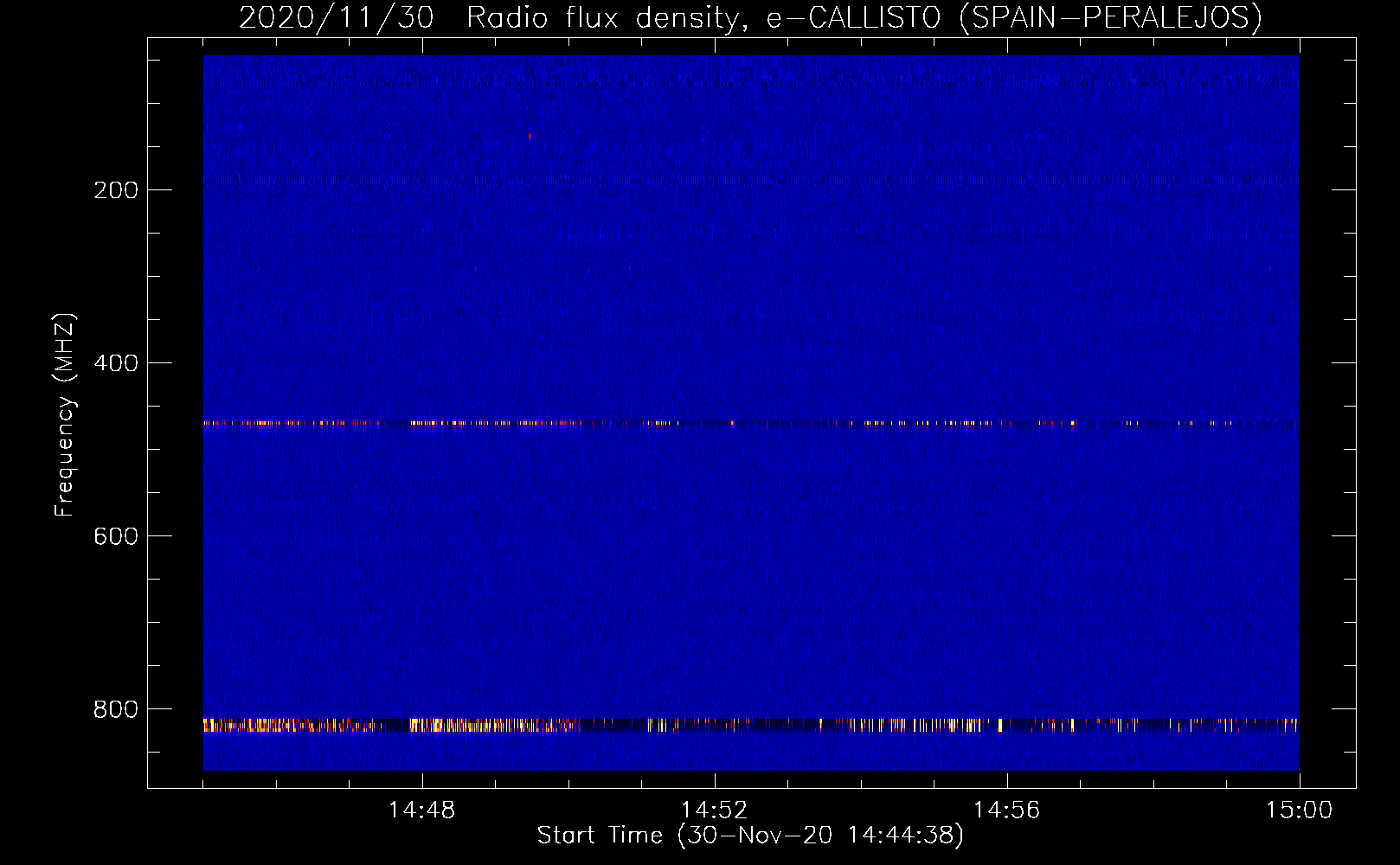Click the plot title 'Radio flux density, e-CALLISTO (SPAIN-PERALEJOS)'
Image resolution: width=1400 pixels, height=865 pixels.
pos(864,17)
